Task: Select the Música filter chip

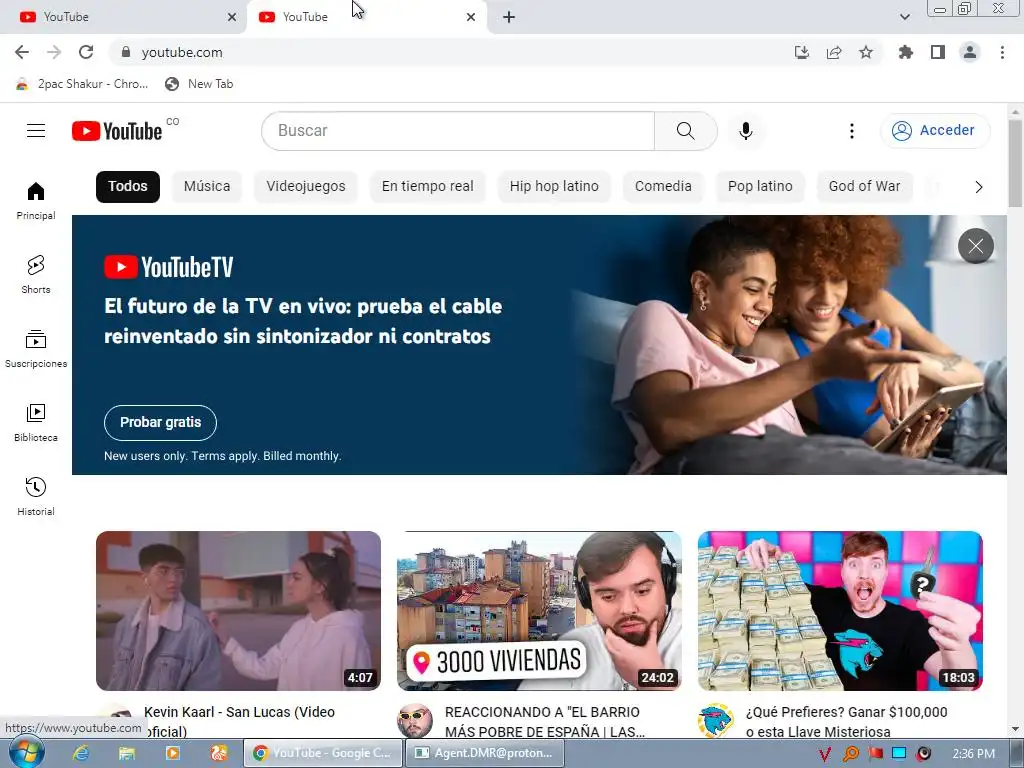Action: 207,186
